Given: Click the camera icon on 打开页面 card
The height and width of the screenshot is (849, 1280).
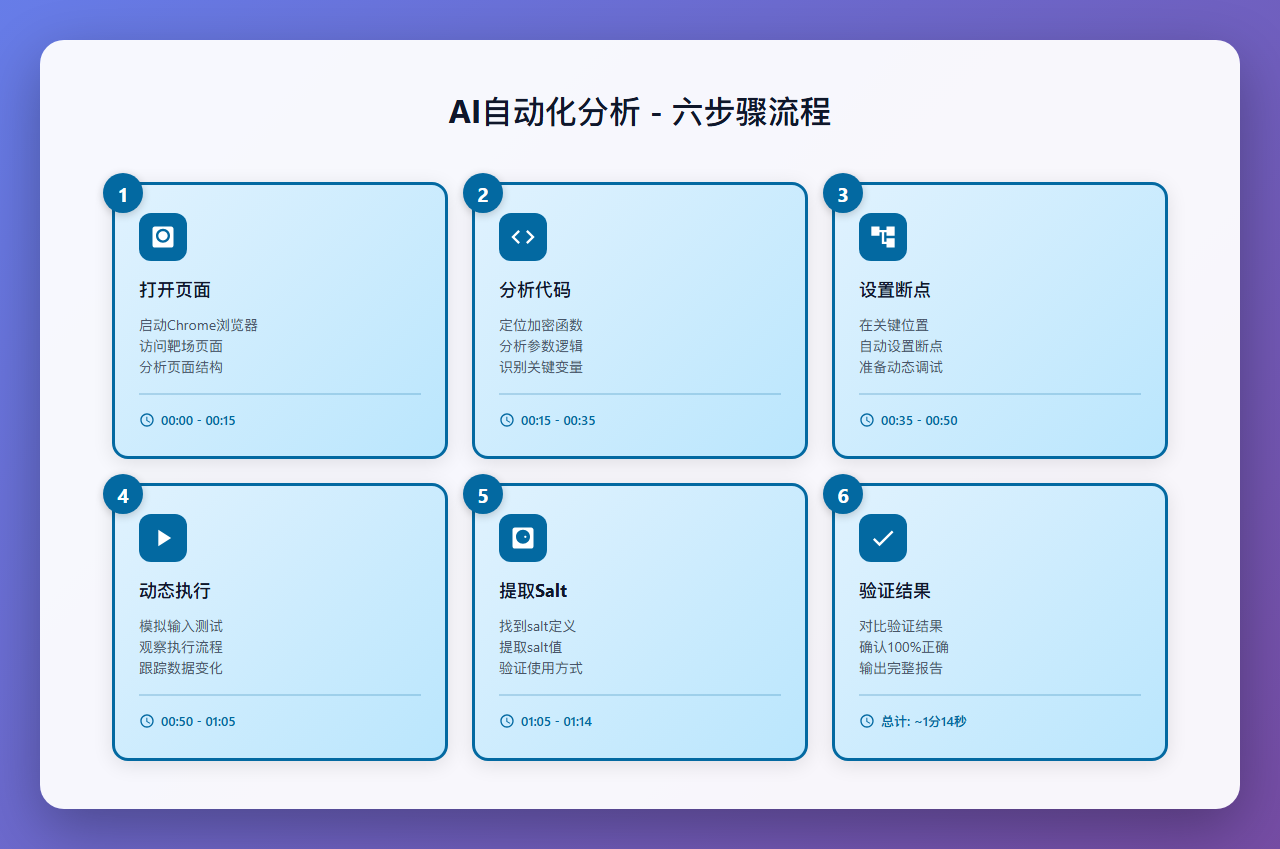Looking at the screenshot, I should pos(162,237).
